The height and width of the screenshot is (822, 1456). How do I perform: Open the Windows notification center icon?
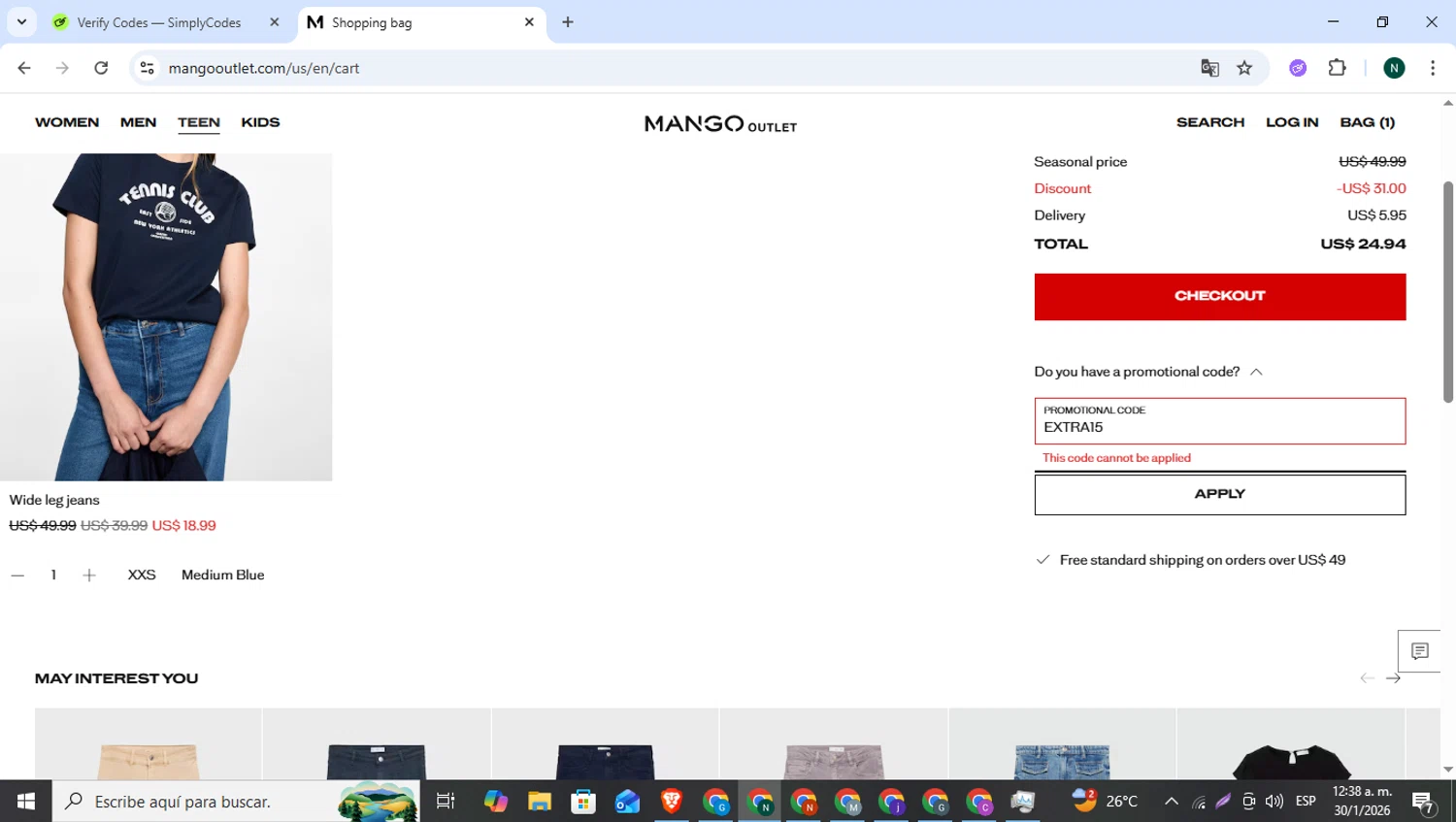pos(1424,802)
